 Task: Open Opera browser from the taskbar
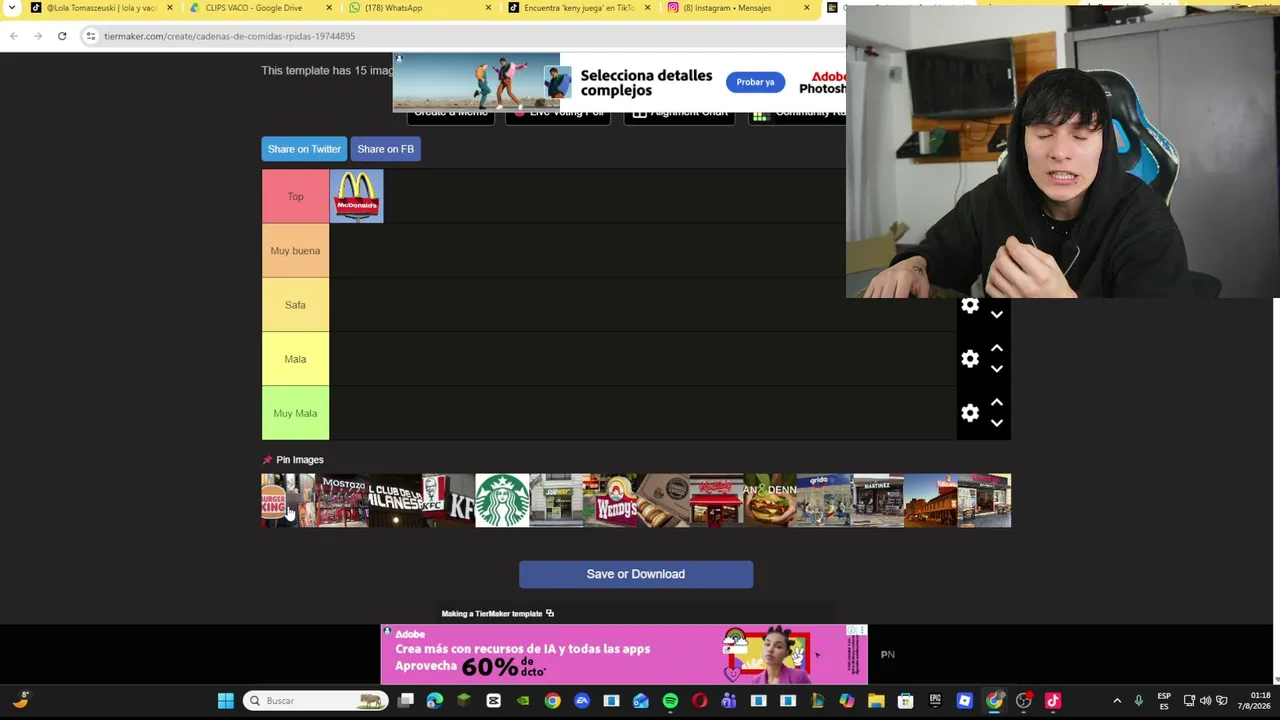pos(699,701)
